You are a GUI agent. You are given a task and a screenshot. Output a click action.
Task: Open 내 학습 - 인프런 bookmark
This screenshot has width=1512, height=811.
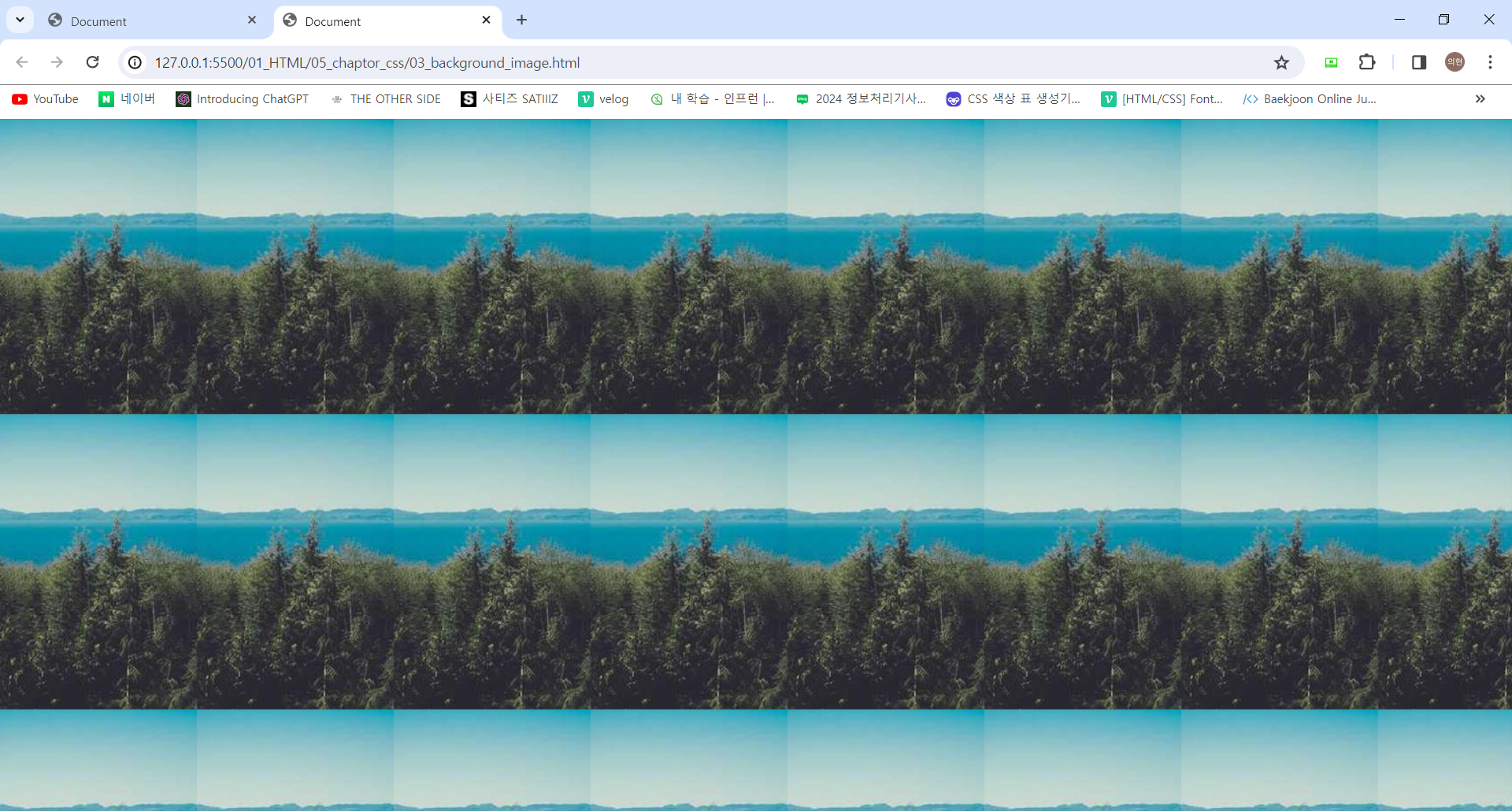713,99
